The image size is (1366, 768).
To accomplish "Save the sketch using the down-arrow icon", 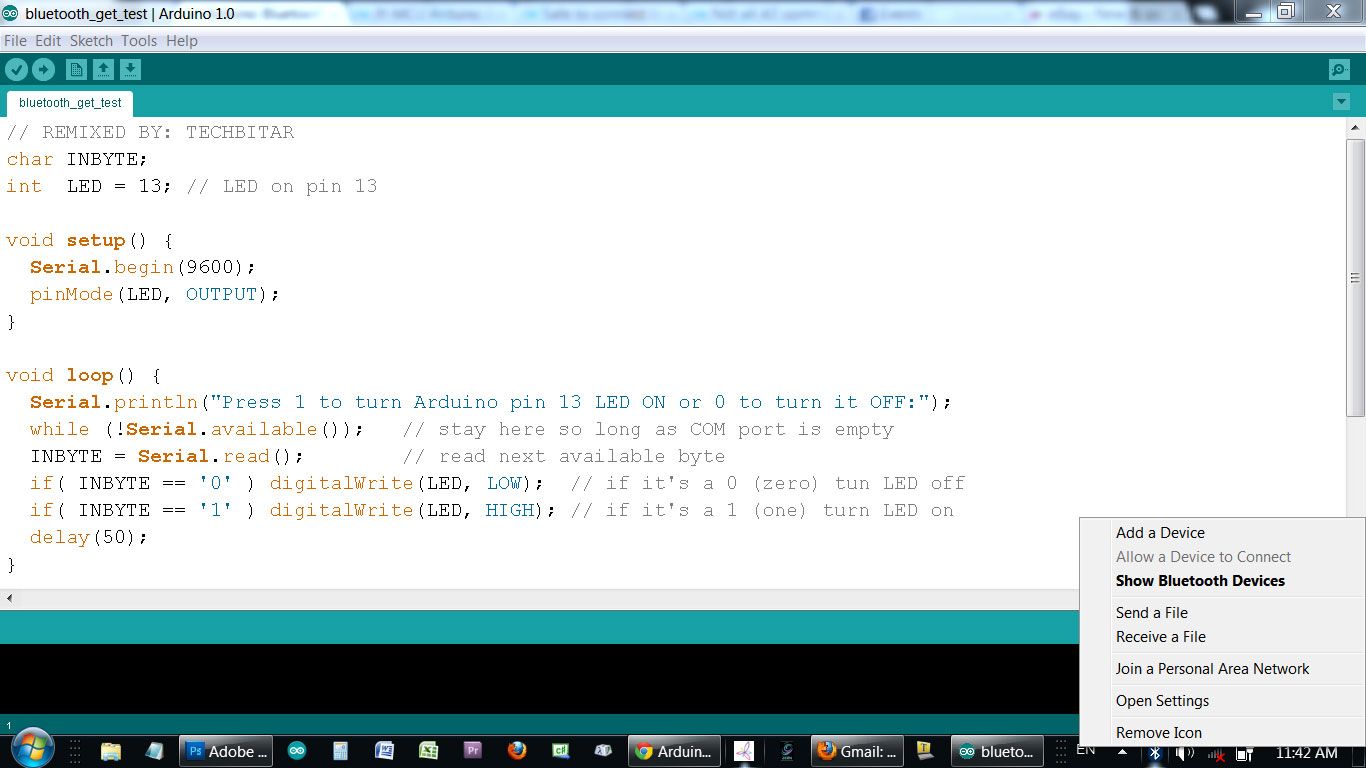I will [131, 69].
